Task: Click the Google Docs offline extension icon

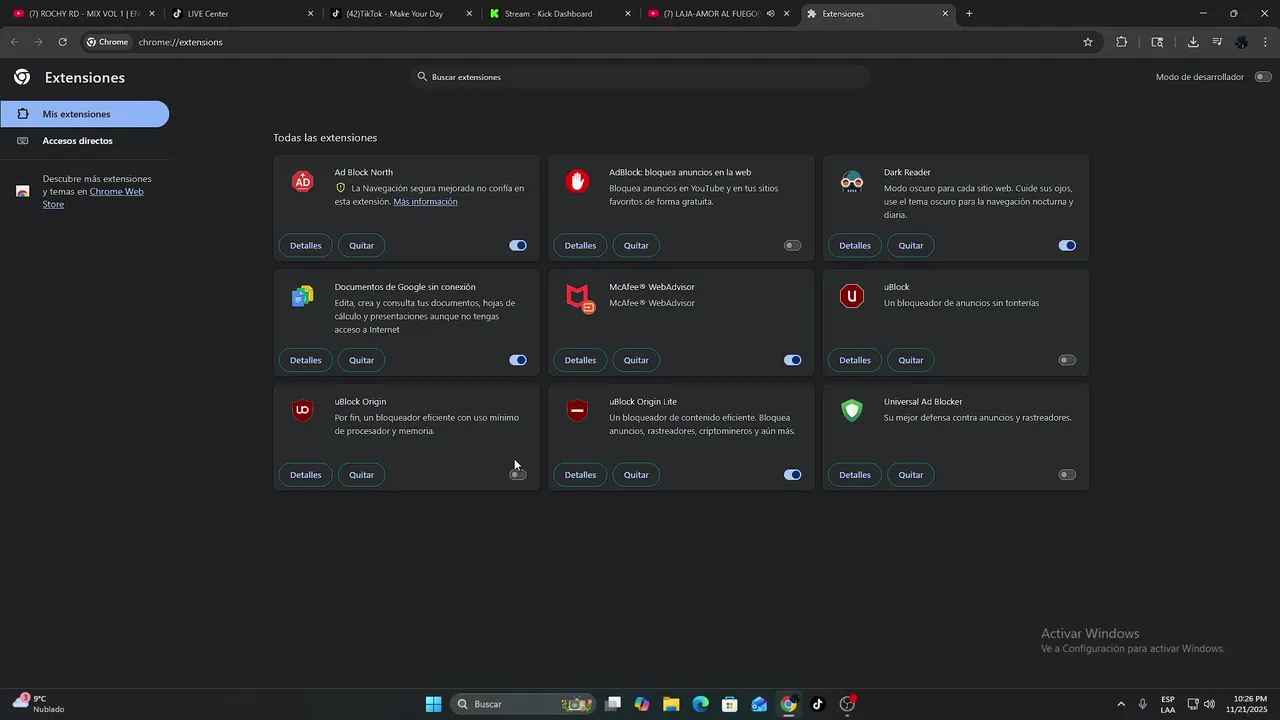Action: tap(303, 297)
